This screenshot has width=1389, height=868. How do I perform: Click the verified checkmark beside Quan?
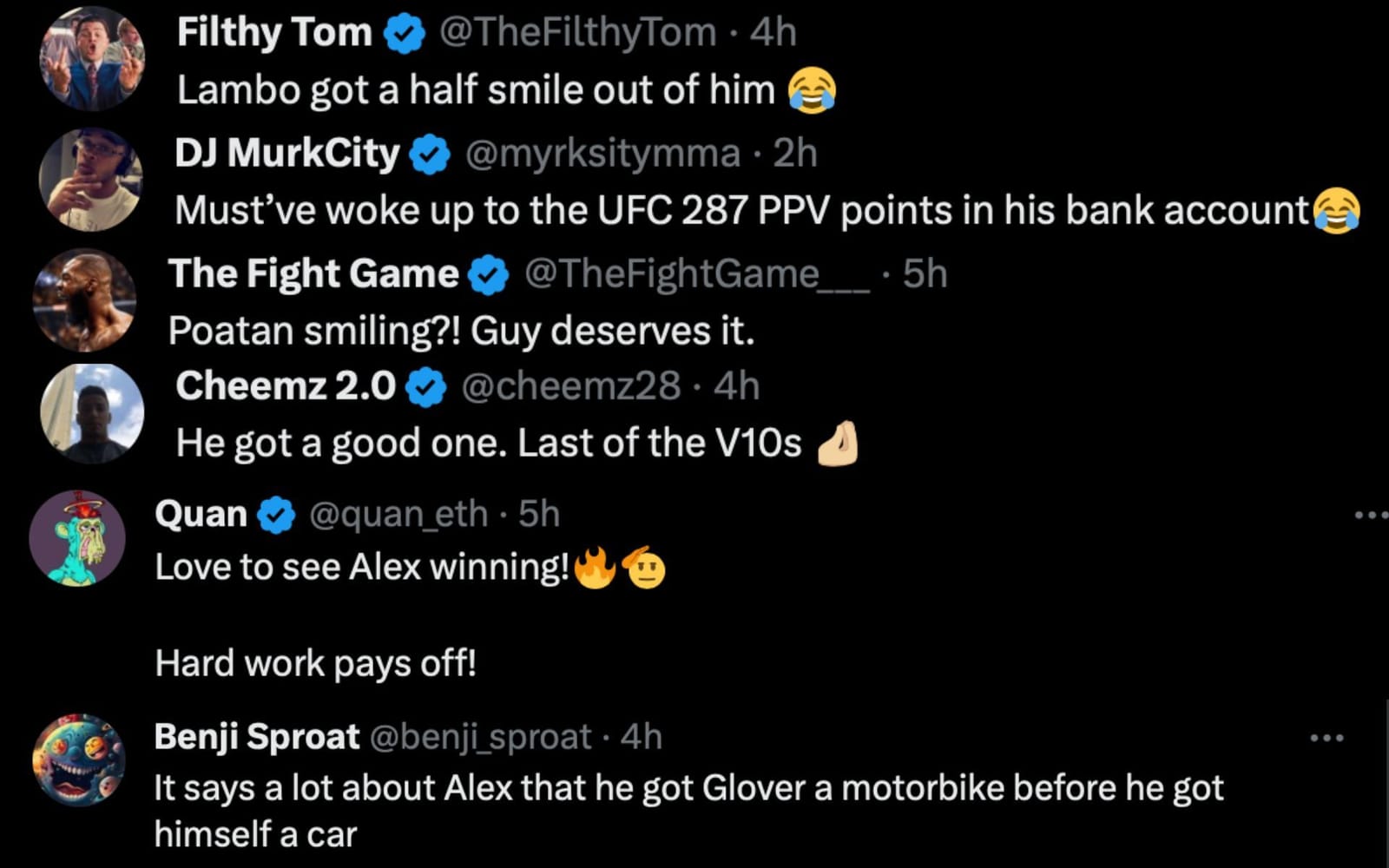(x=274, y=512)
